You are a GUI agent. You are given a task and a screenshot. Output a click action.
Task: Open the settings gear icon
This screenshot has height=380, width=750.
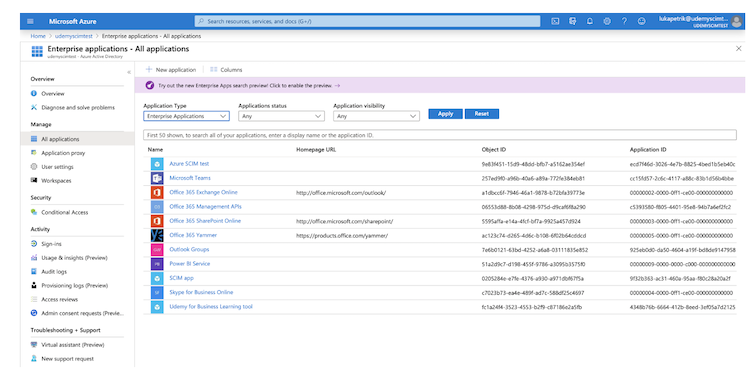(607, 21)
